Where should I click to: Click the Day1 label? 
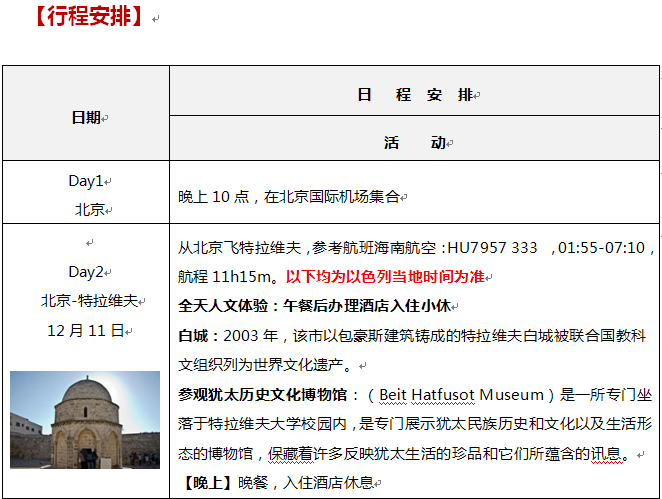coord(86,181)
